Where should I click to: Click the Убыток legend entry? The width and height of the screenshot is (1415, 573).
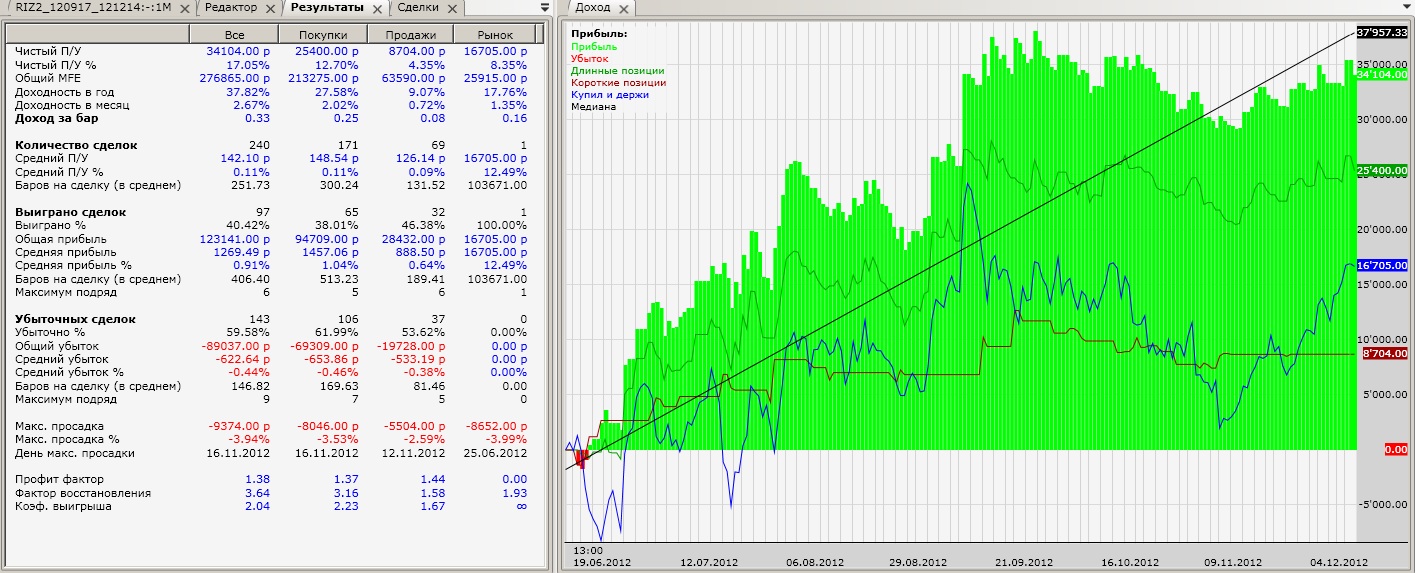[592, 58]
